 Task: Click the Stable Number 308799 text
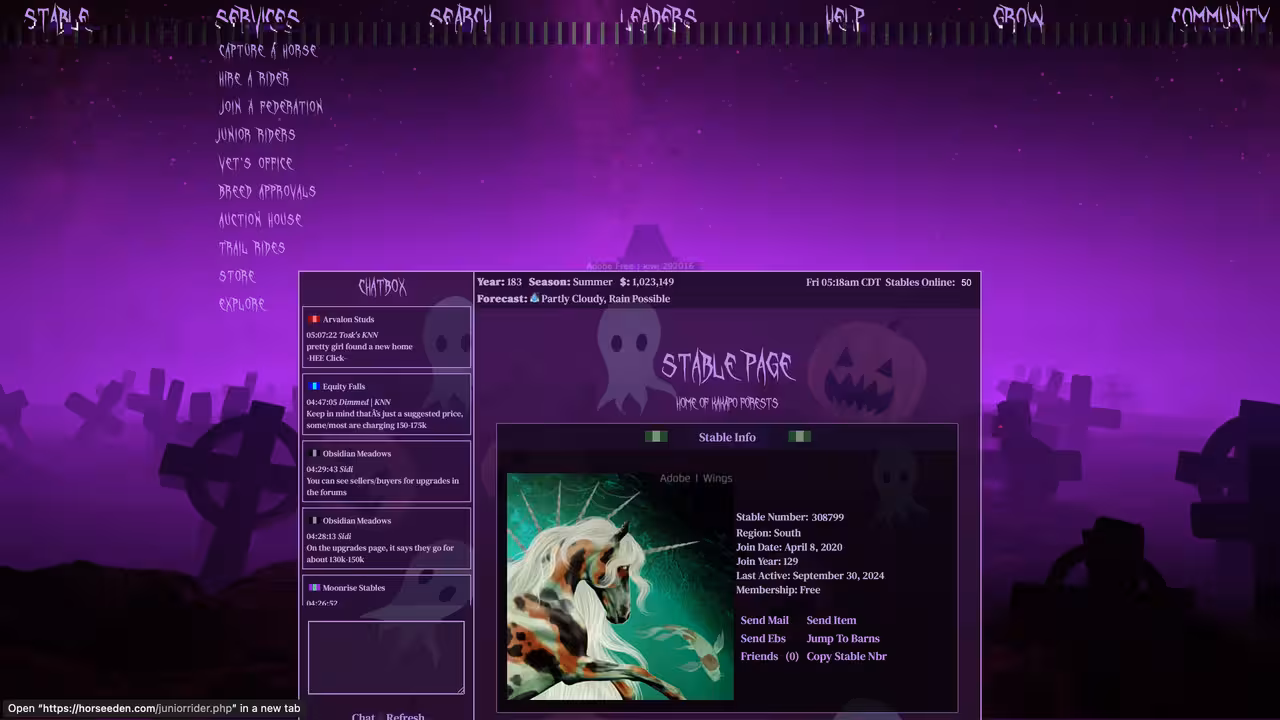point(790,517)
